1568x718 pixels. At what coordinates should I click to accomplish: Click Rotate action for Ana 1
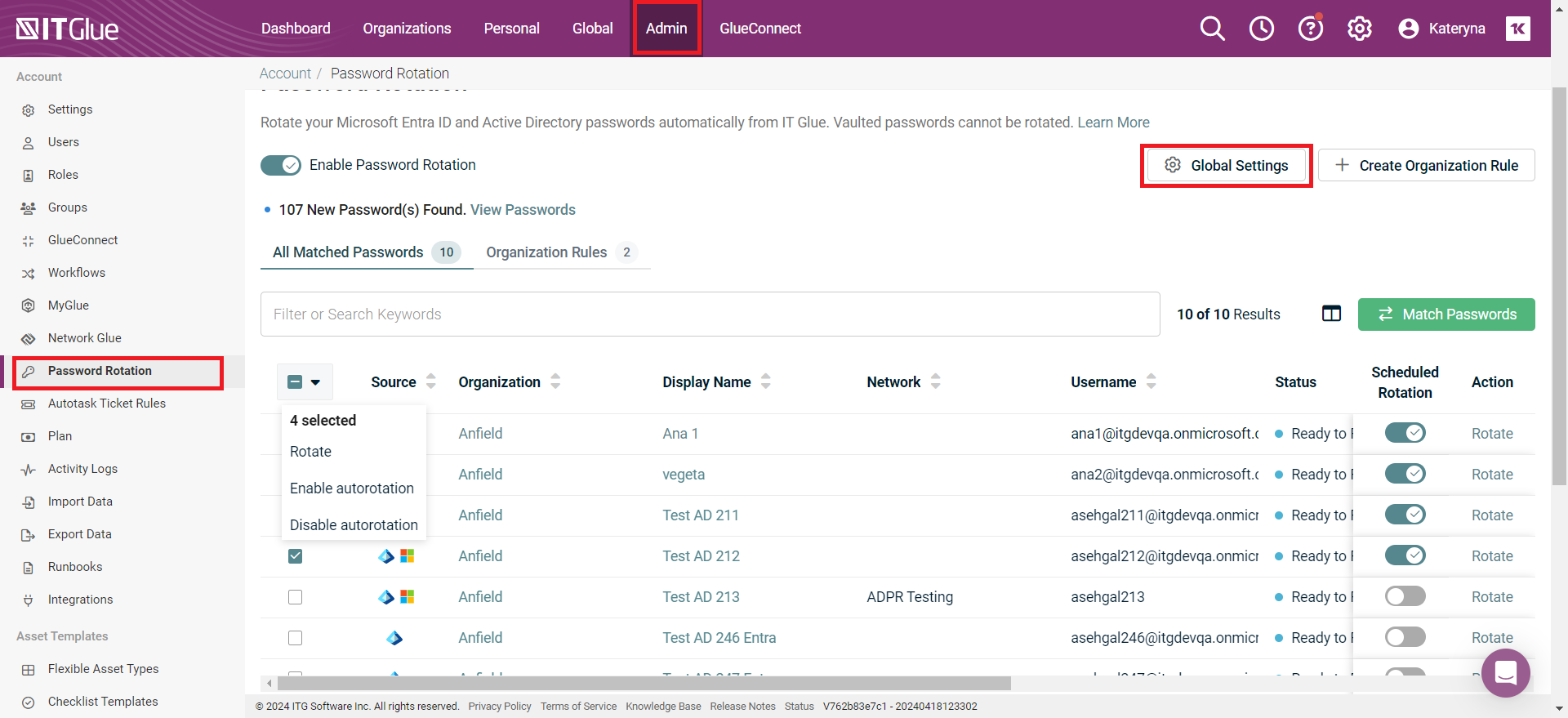tap(1492, 434)
